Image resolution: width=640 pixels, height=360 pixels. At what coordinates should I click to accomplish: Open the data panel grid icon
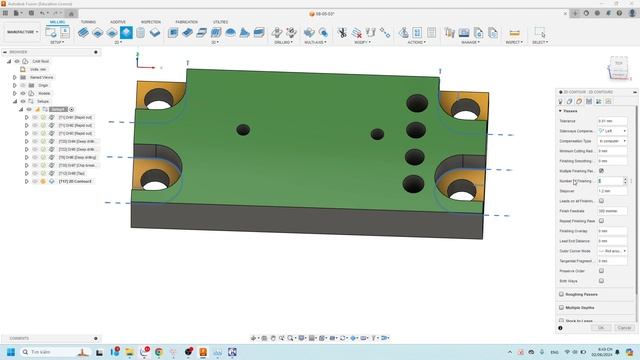pos(5,13)
